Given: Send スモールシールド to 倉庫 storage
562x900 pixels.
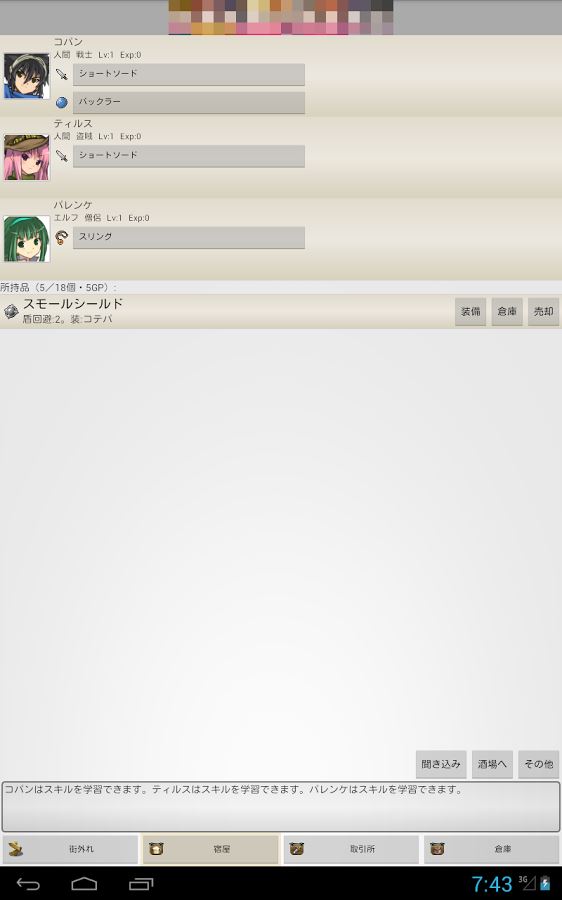Looking at the screenshot, I should [x=507, y=312].
